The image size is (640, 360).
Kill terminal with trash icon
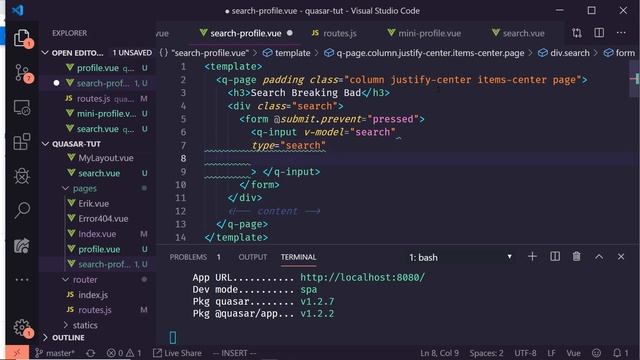(x=576, y=257)
